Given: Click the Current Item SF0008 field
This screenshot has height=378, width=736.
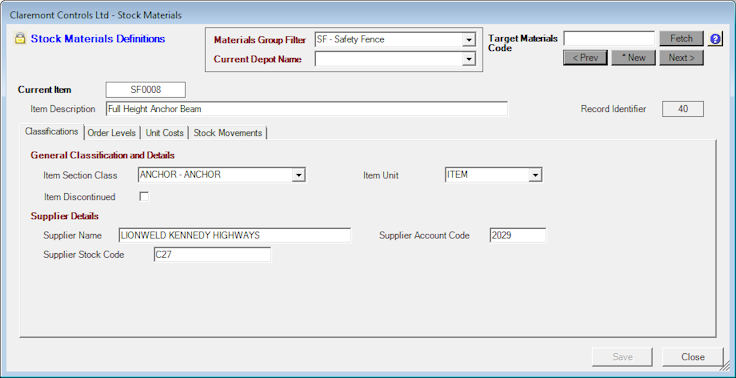Looking at the screenshot, I should pyautogui.click(x=146, y=90).
